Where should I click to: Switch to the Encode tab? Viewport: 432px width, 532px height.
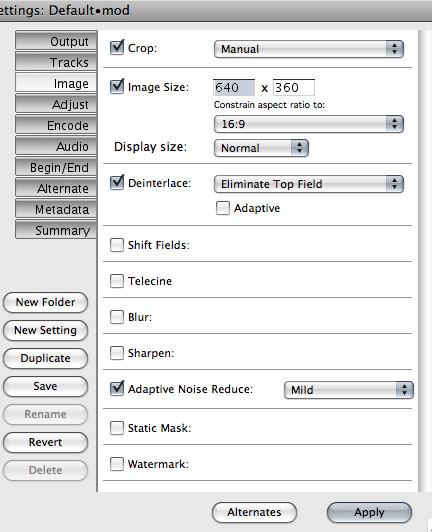[56, 126]
